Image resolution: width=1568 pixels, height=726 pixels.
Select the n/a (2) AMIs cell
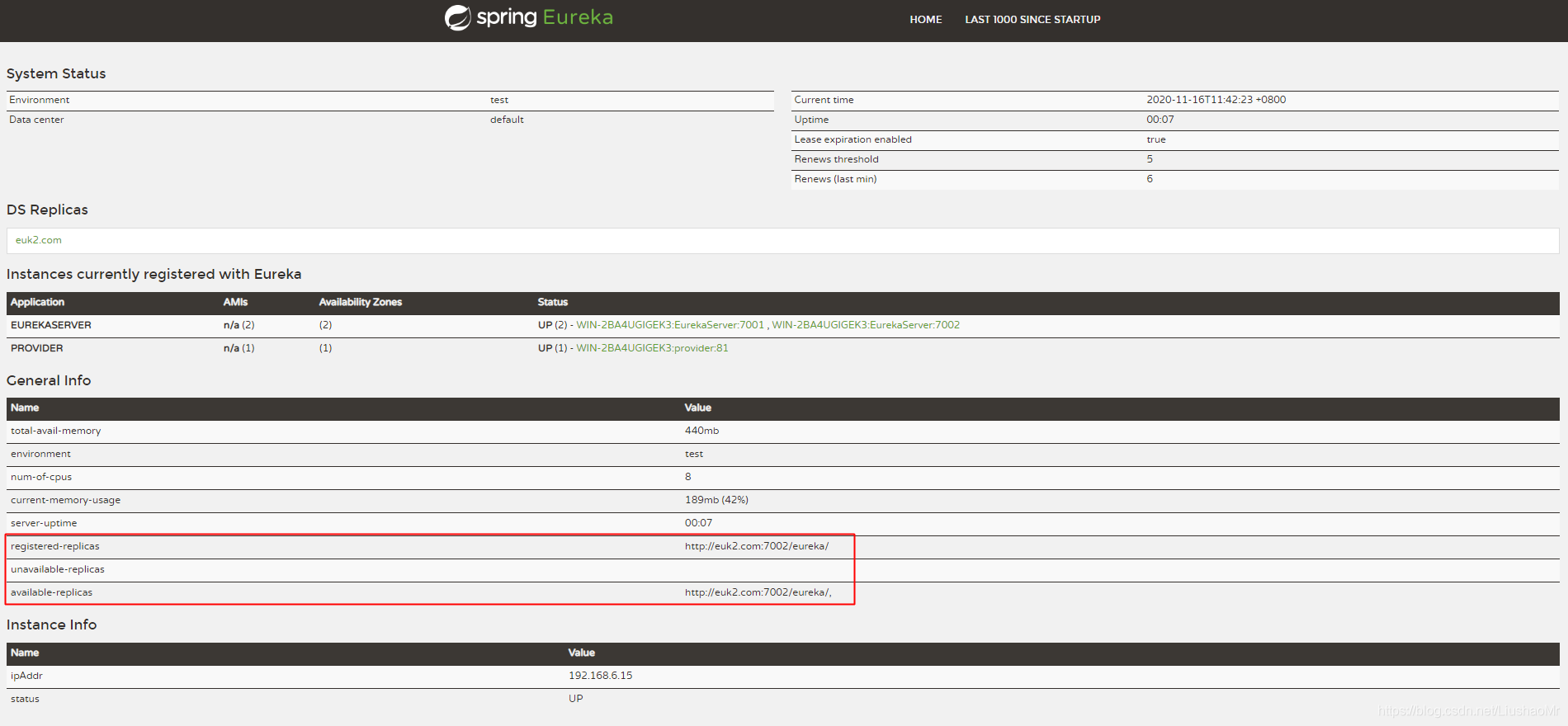coord(239,325)
